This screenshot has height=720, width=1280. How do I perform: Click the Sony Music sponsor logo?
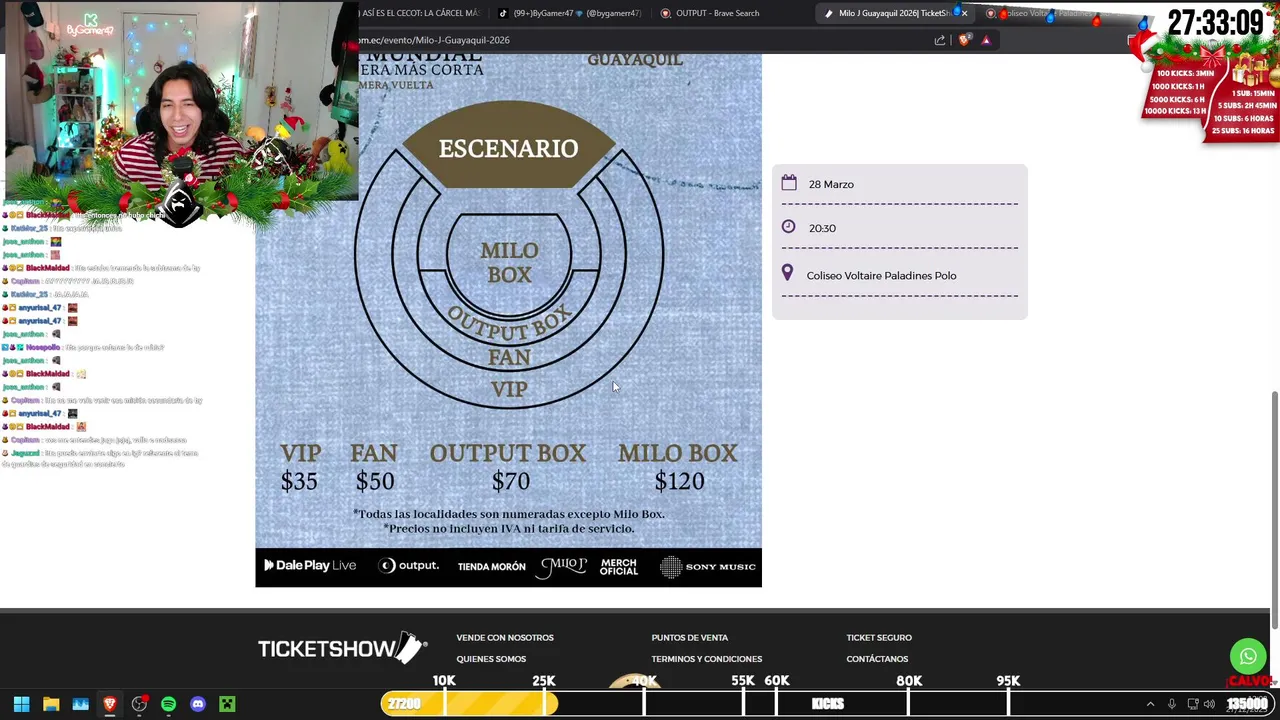click(708, 566)
